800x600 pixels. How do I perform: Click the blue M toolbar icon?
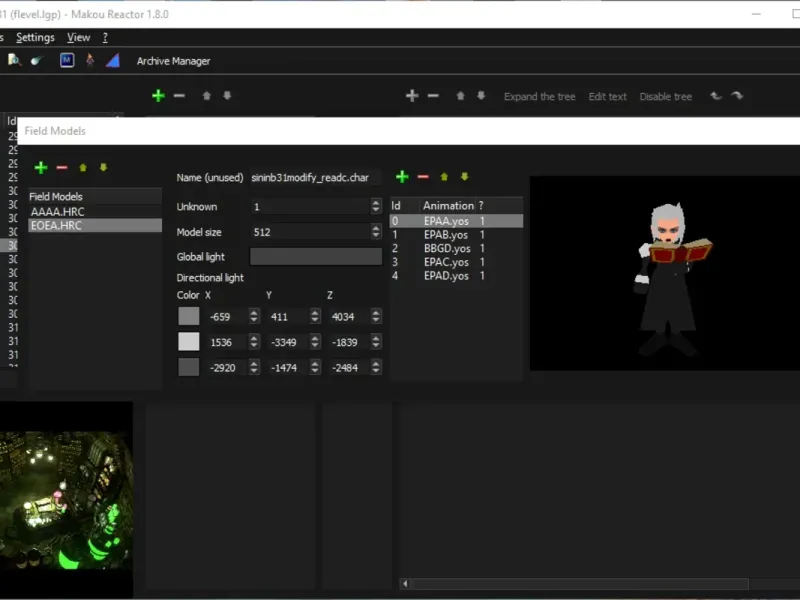pyautogui.click(x=67, y=60)
